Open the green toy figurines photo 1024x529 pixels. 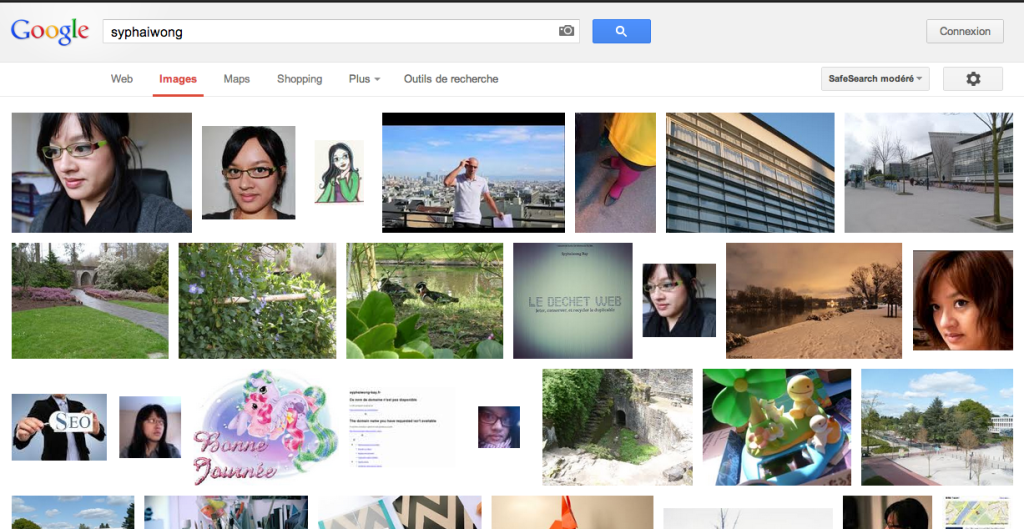tap(776, 427)
